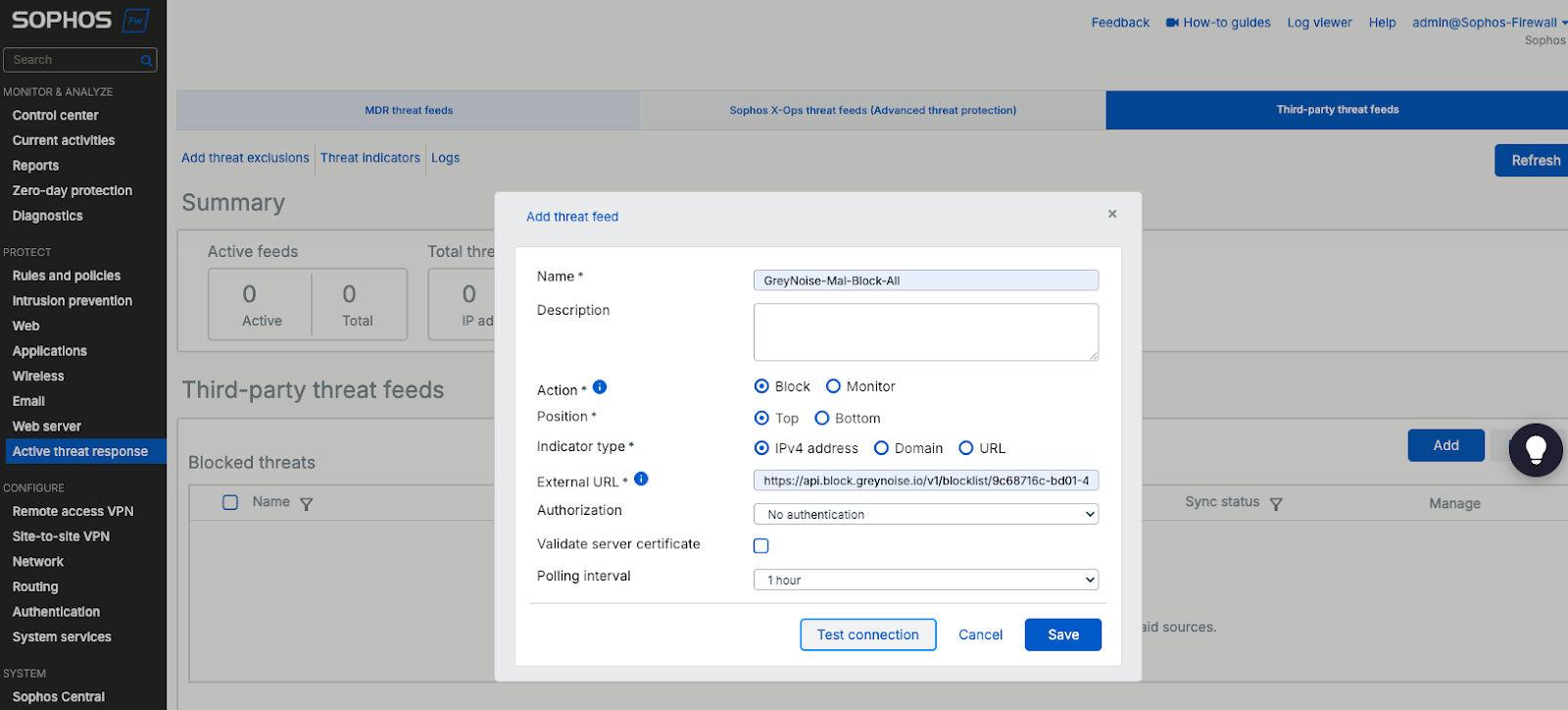1568x710 pixels.
Task: Open Authentication in sidebar
Action: (x=56, y=612)
